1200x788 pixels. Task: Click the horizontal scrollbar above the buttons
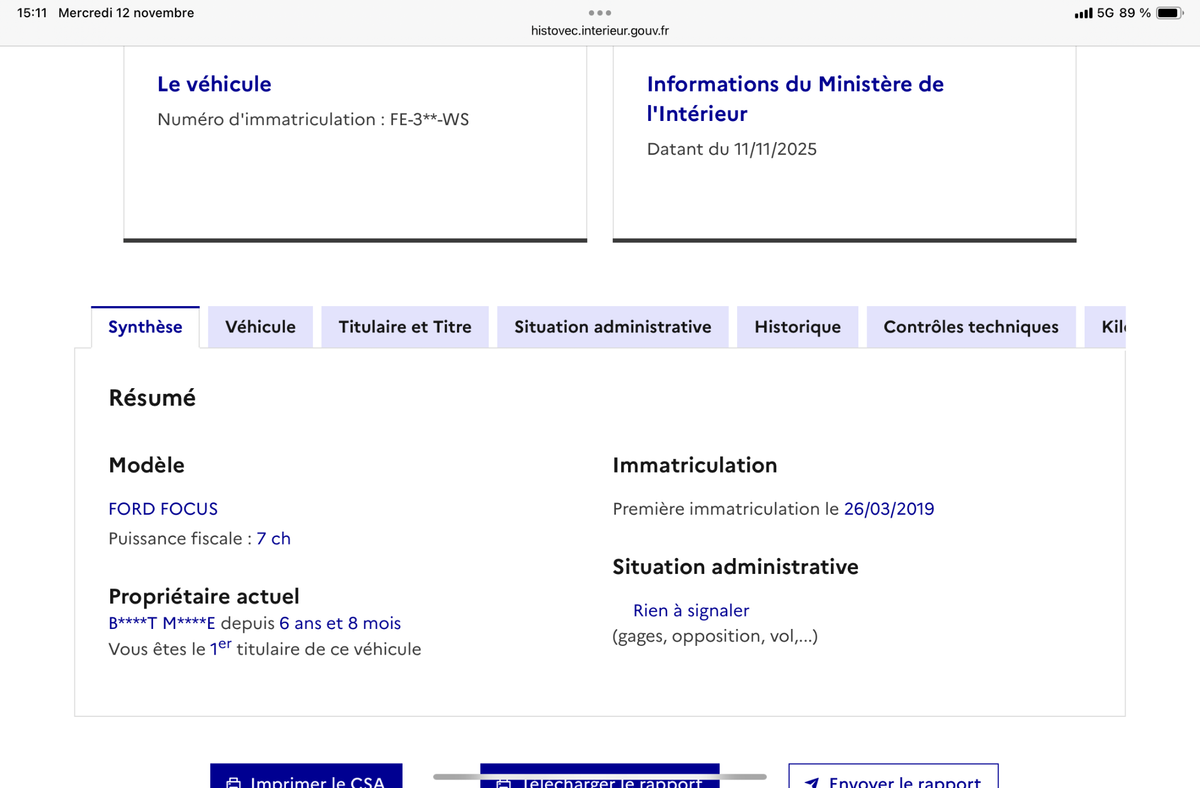pyautogui.click(x=600, y=773)
